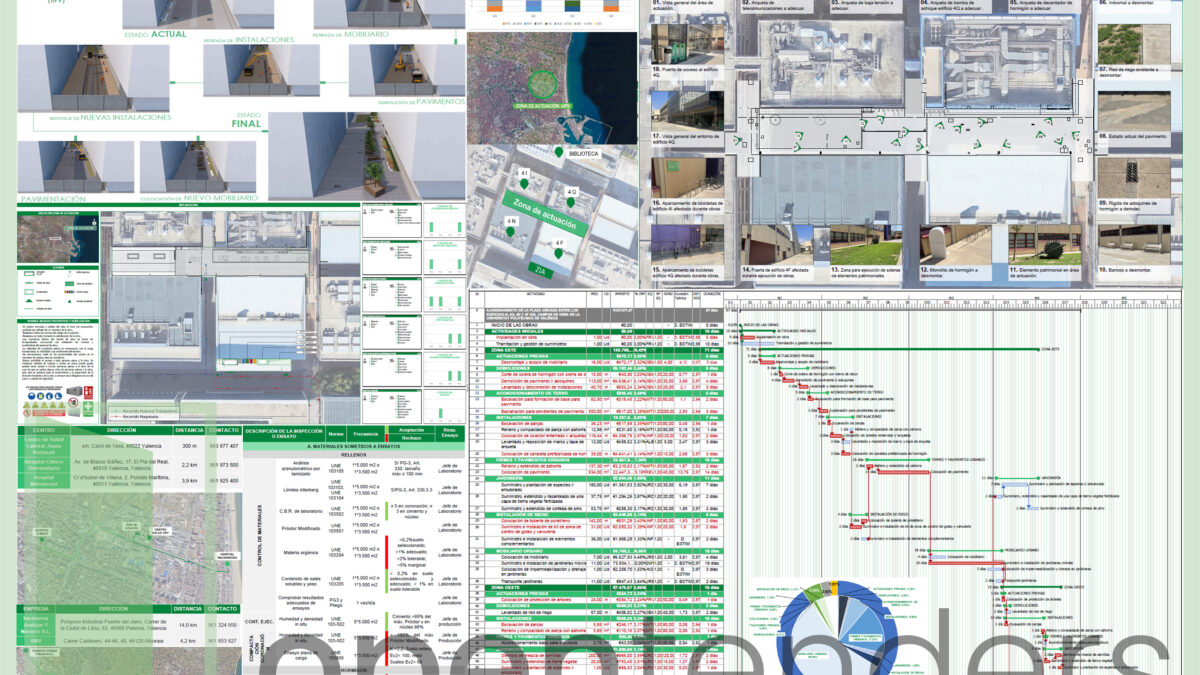The height and width of the screenshot is (675, 1200).
Task: Click the '08. Estado actual del pavimento' caption
Action: pos(1134,136)
